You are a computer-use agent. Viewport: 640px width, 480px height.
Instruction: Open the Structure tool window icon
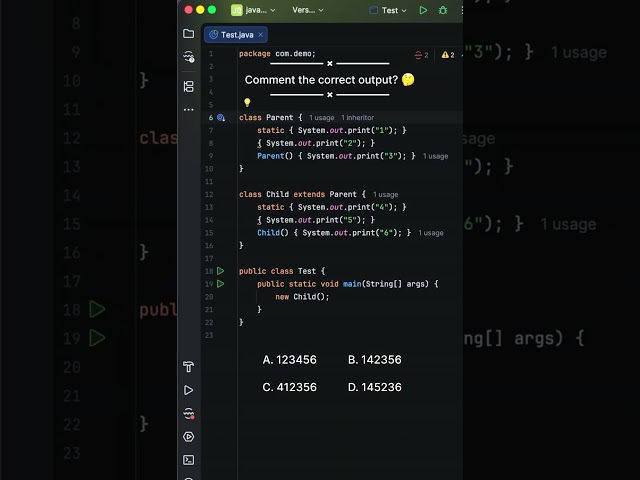[x=189, y=87]
